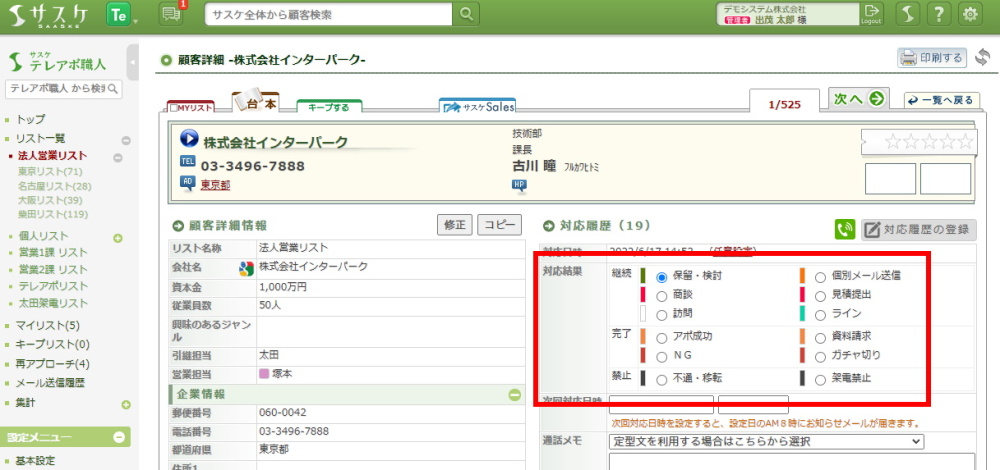Screen dimensions: 1000x470
Task: Select the 商談 radio button
Action: coord(661,296)
